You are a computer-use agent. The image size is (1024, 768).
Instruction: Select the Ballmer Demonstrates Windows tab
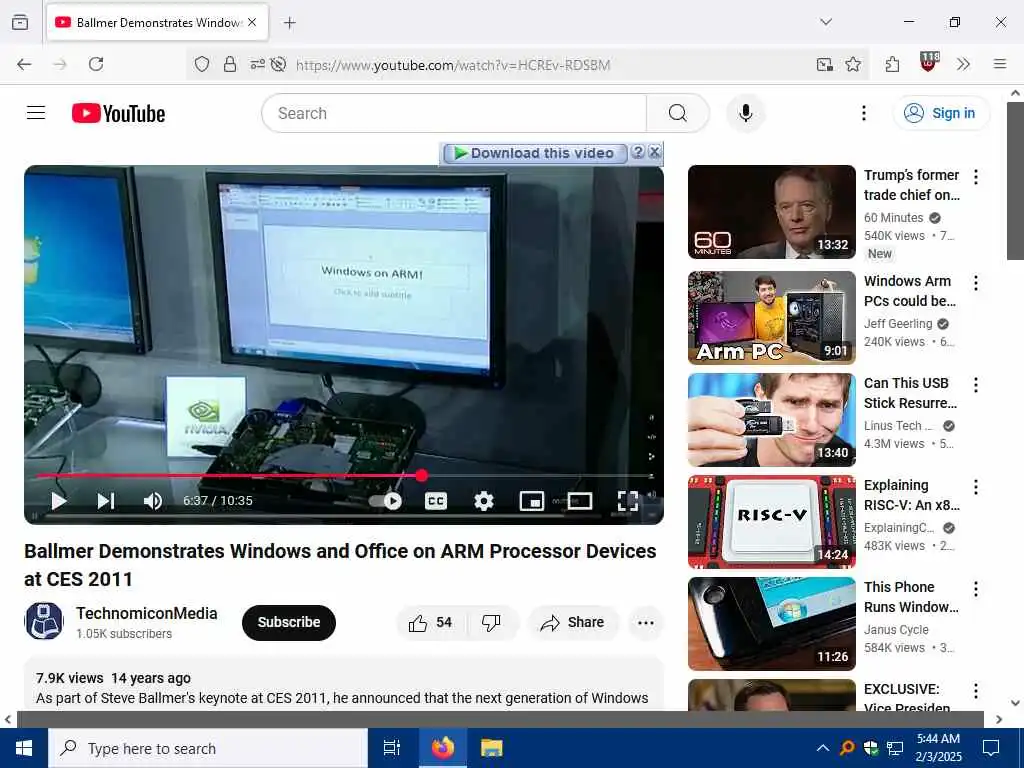pyautogui.click(x=157, y=22)
